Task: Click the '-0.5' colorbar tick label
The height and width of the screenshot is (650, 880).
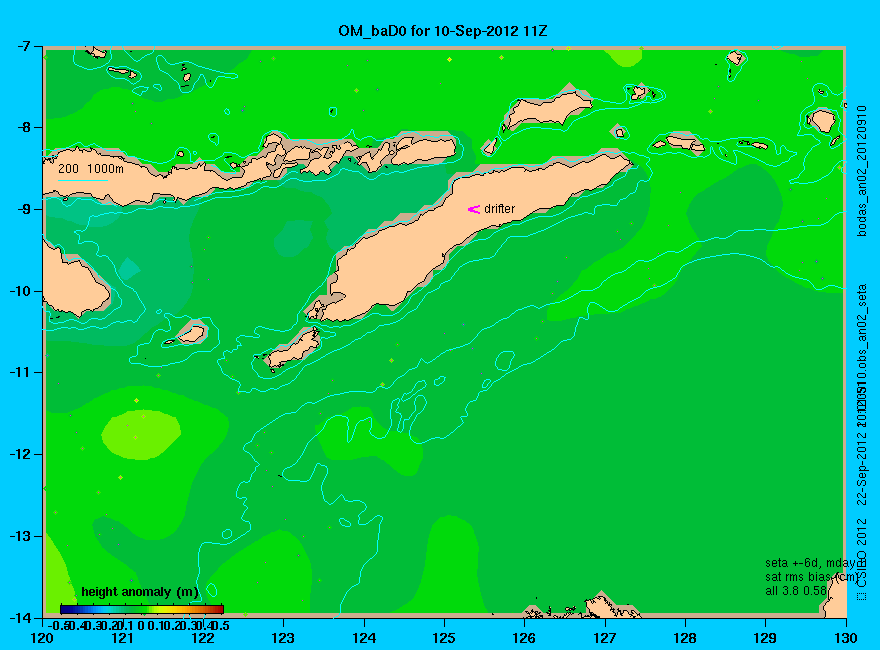Action: (57, 625)
